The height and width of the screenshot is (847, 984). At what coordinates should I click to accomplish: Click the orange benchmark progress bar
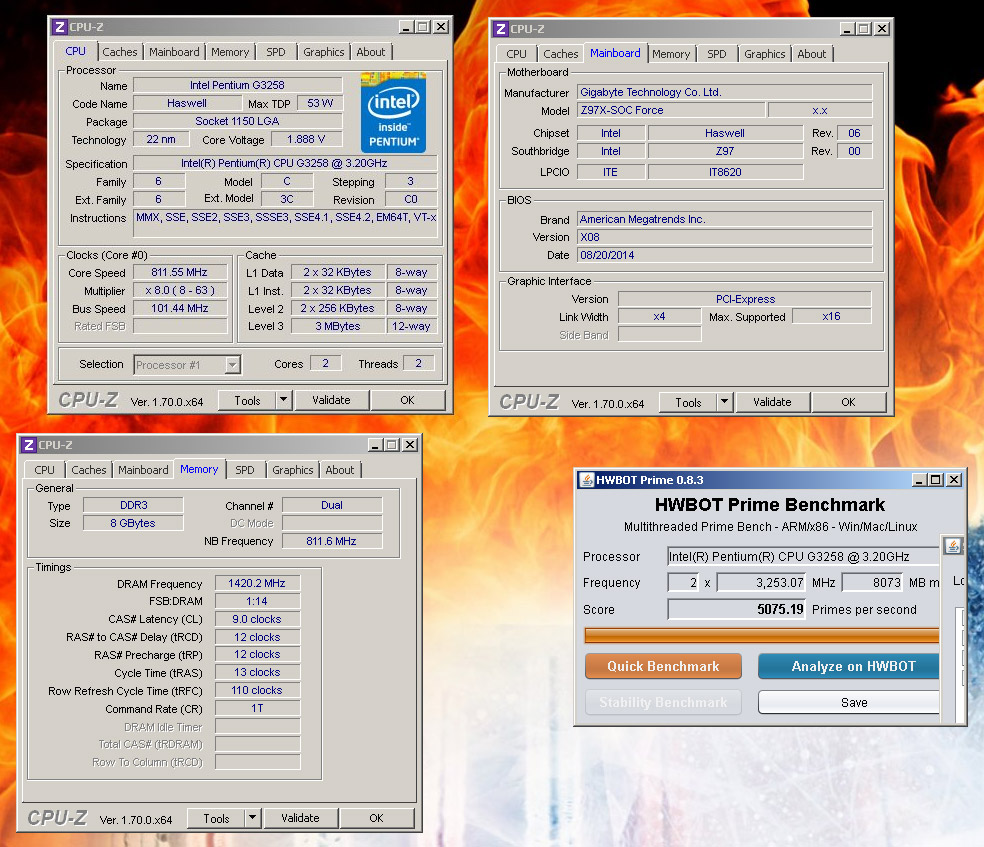[x=761, y=636]
